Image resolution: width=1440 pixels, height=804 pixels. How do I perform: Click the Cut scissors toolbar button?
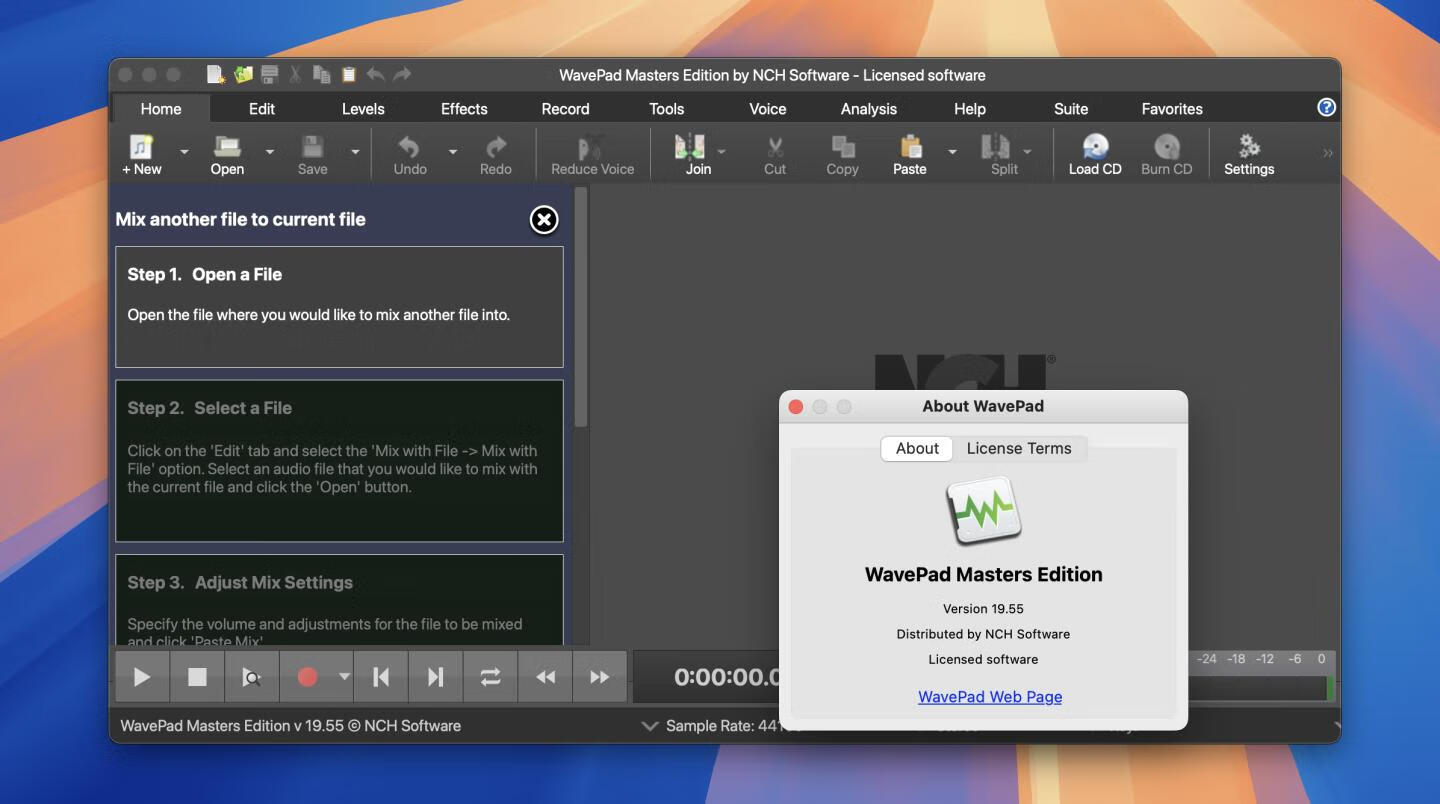click(775, 155)
